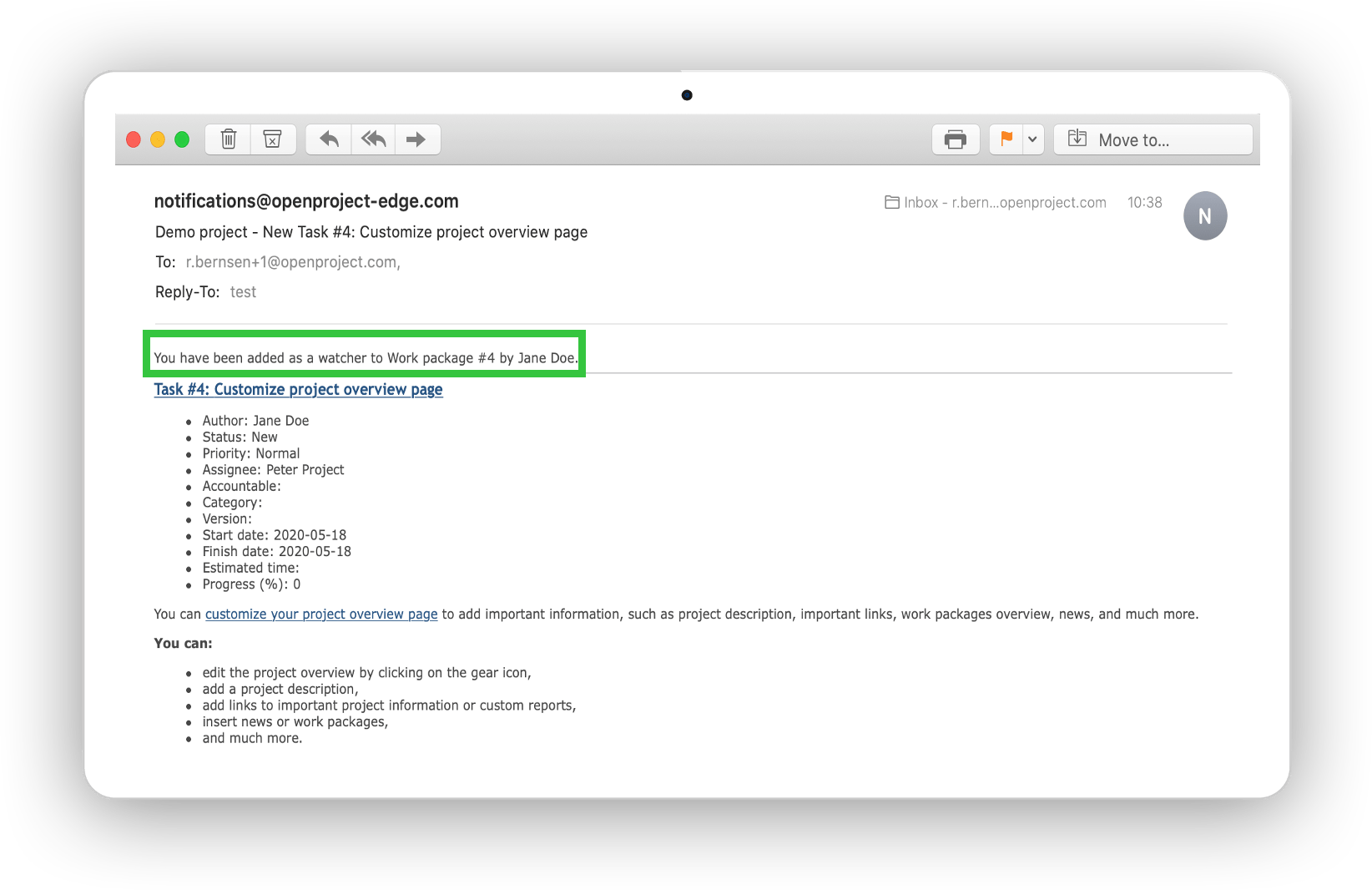
Task: Select the highlighted watcher notification text
Action: click(365, 357)
